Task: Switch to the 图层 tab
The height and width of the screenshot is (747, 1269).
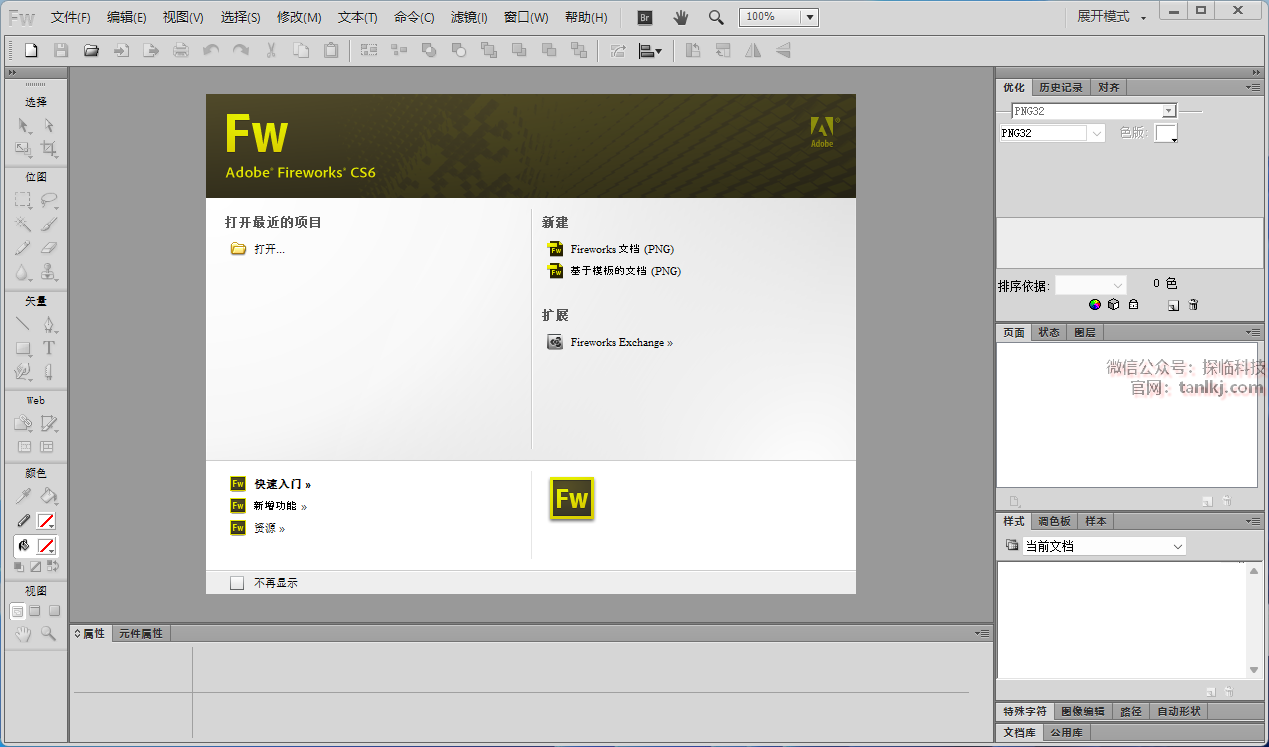Action: (x=1084, y=333)
